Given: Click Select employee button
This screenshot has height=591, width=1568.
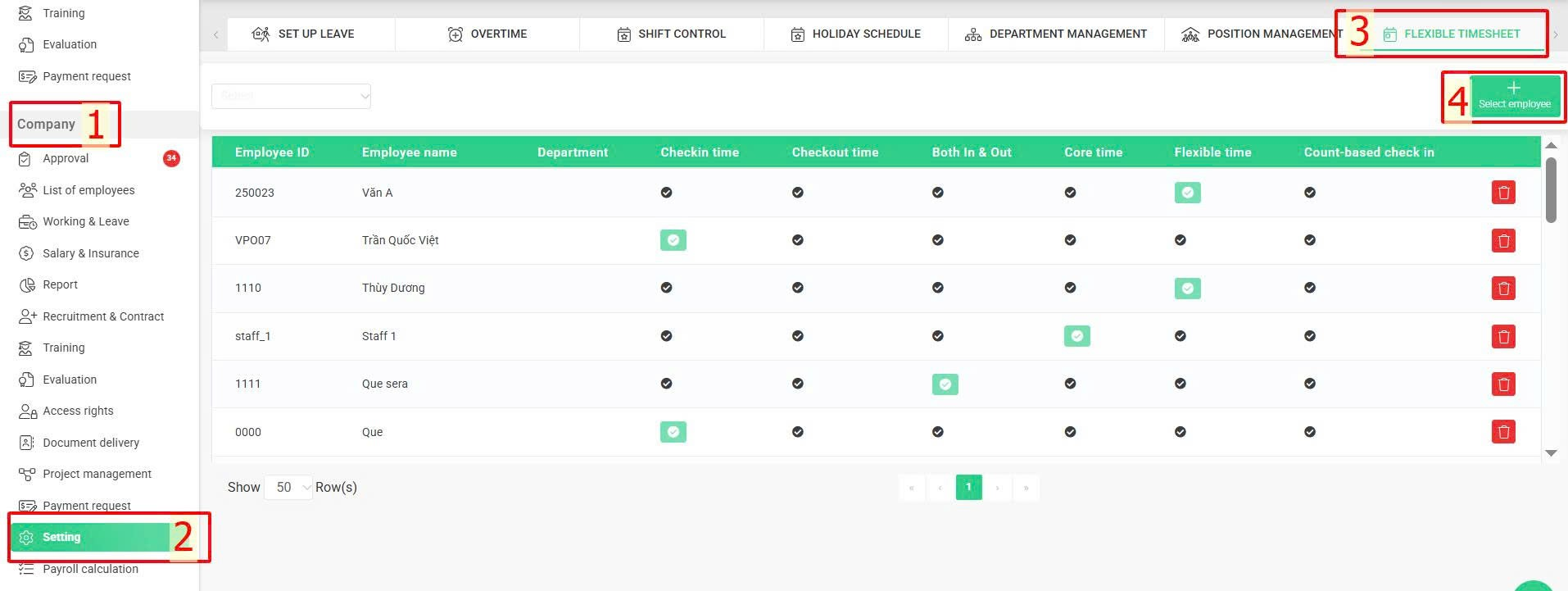Looking at the screenshot, I should [1514, 96].
